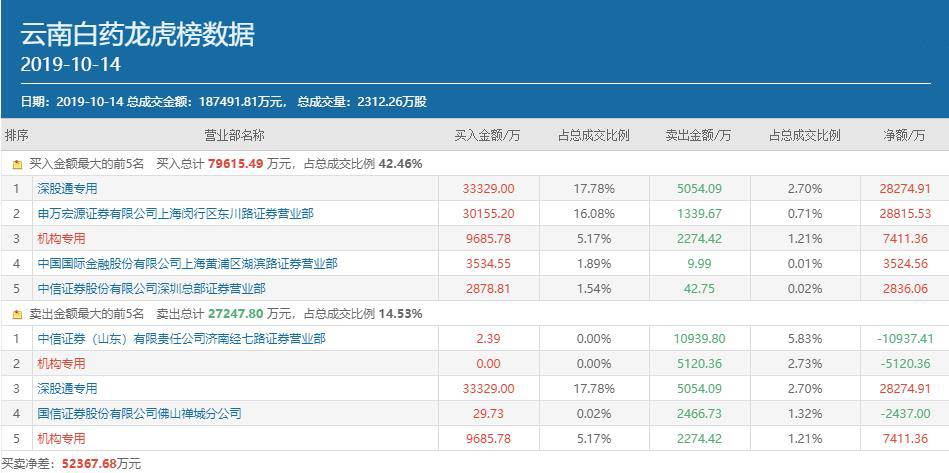
Task: Click the 营业部名称 column header
Action: coord(234,135)
